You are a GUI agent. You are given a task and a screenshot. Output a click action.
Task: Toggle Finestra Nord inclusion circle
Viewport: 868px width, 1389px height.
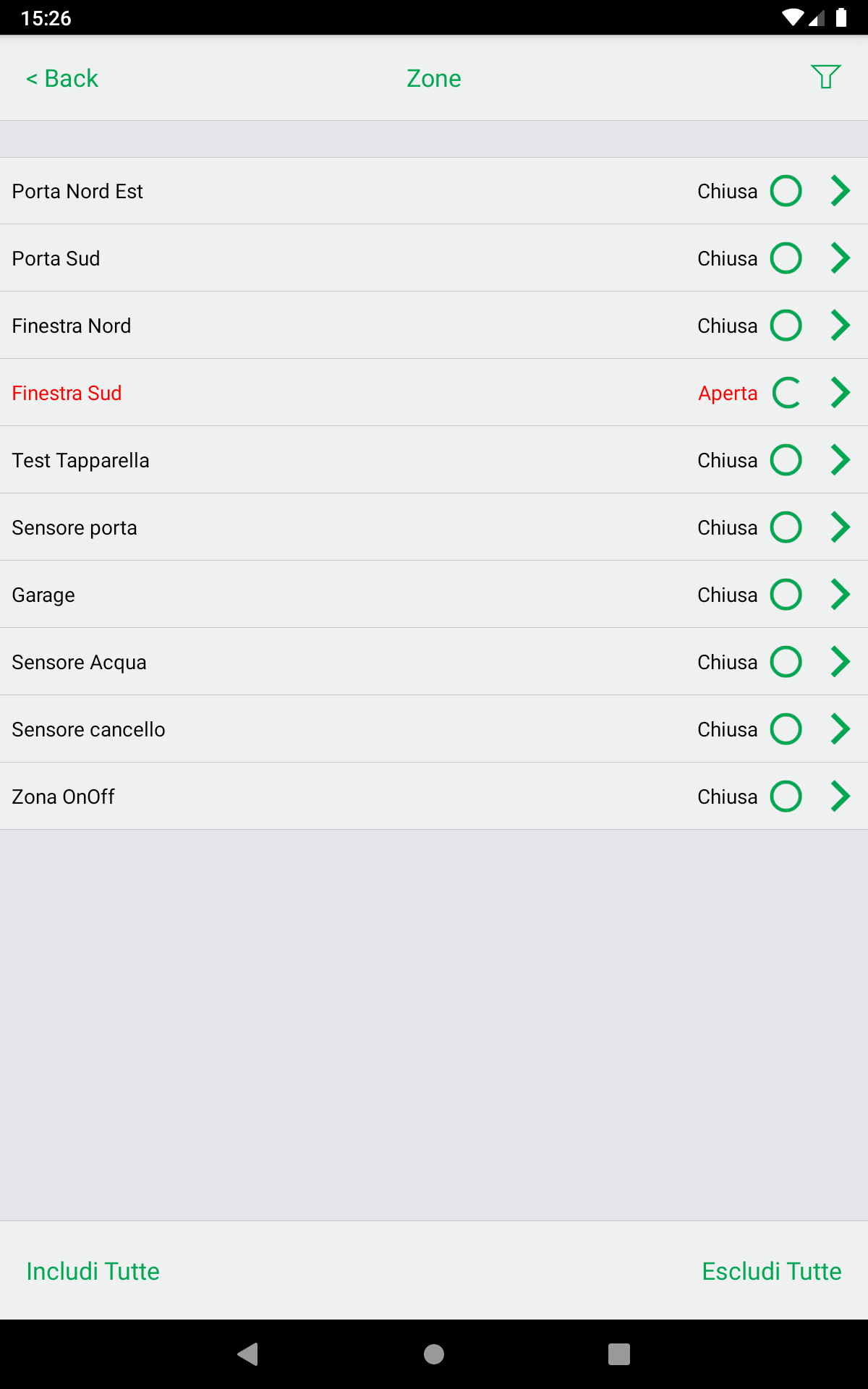coord(786,326)
